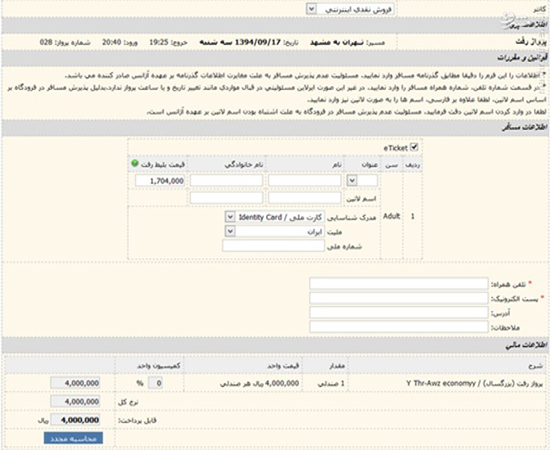Click the arrival time 20:40
The width and height of the screenshot is (550, 450).
(x=111, y=42)
